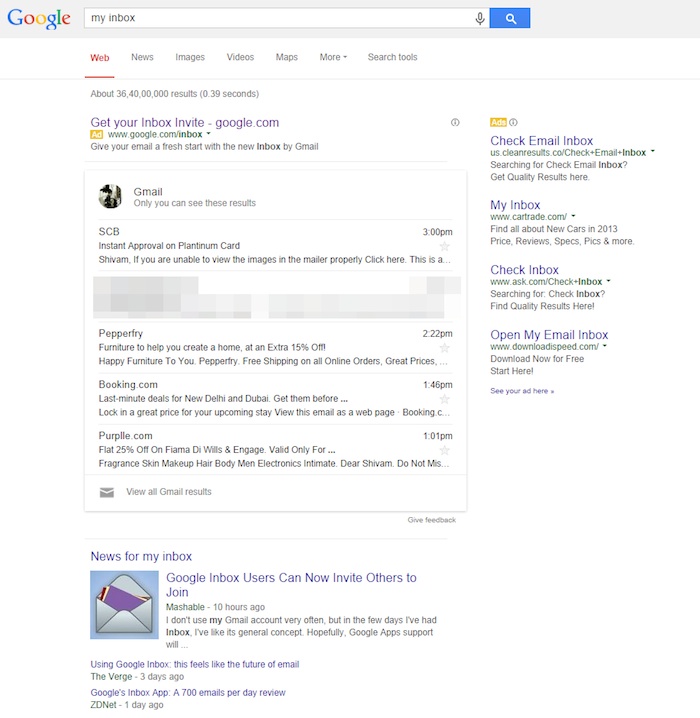Open the envelope news thumbnail image
700x718 pixels.
(124, 604)
